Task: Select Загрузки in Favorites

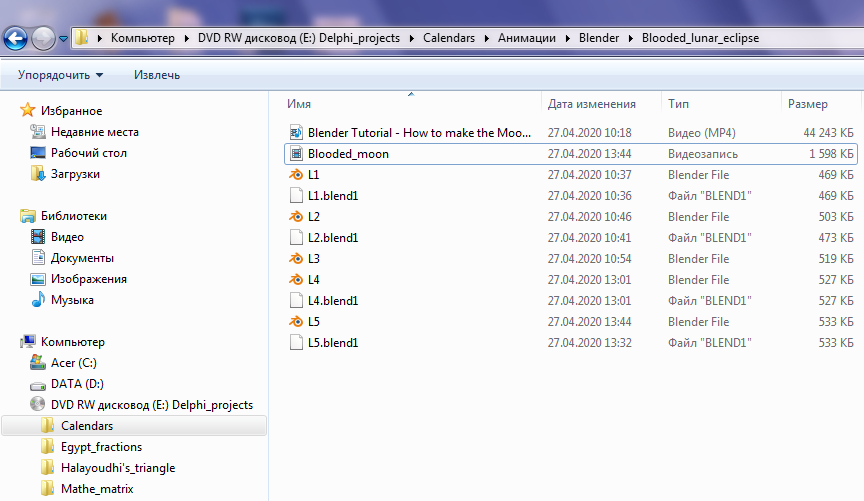Action: pyautogui.click(x=75, y=174)
